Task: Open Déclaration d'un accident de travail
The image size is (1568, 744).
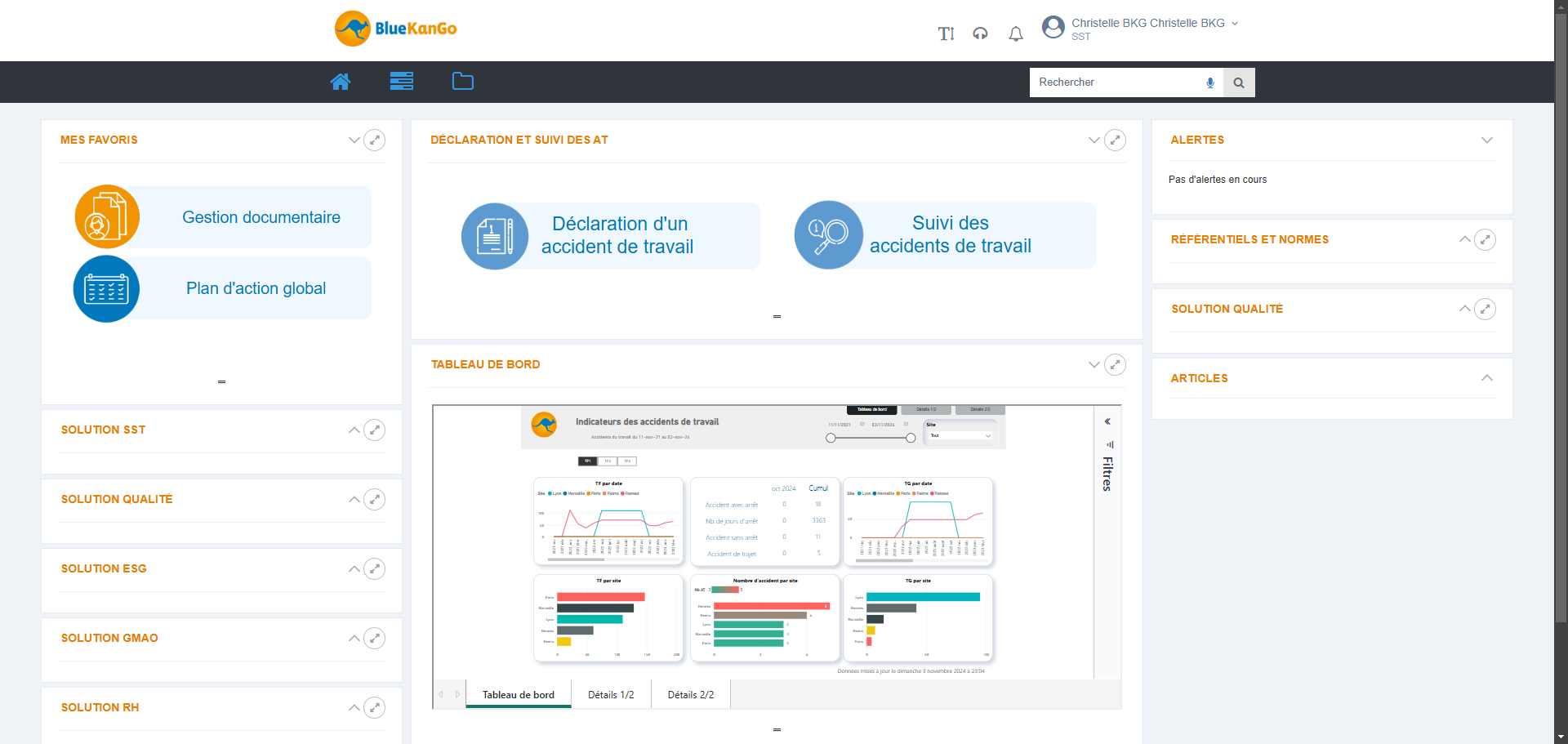Action: [611, 235]
